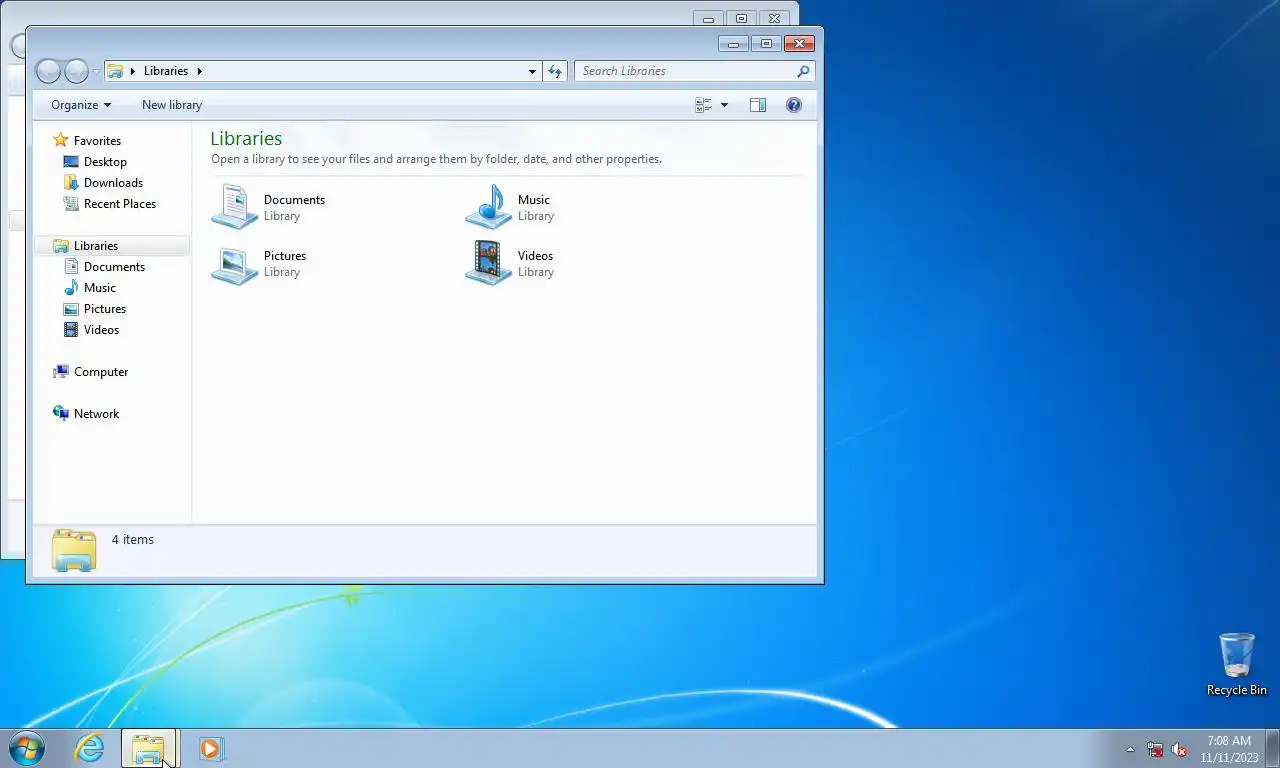1280x768 pixels.
Task: Open the Videos library in main pane
Action: click(x=510, y=263)
